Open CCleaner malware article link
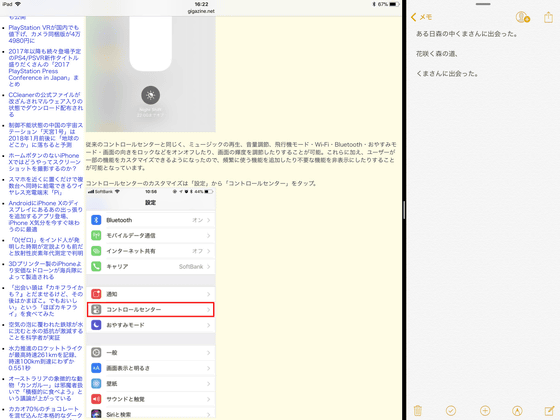 coord(45,105)
